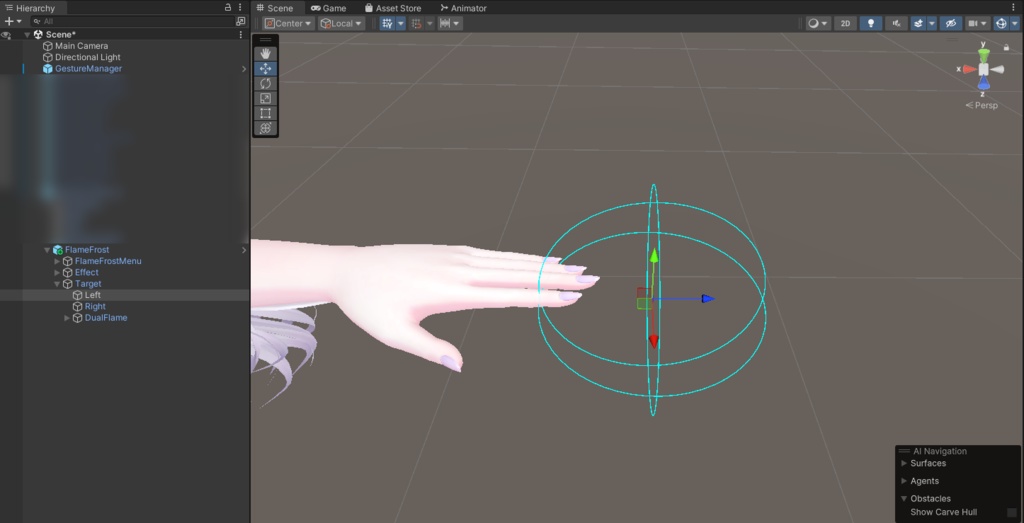Screen dimensions: 1024x523
Task: Select the Hand view tool
Action: (265, 54)
